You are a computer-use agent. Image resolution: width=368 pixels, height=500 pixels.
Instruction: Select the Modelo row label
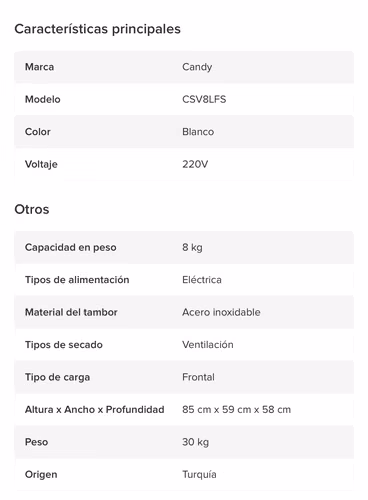click(x=43, y=99)
